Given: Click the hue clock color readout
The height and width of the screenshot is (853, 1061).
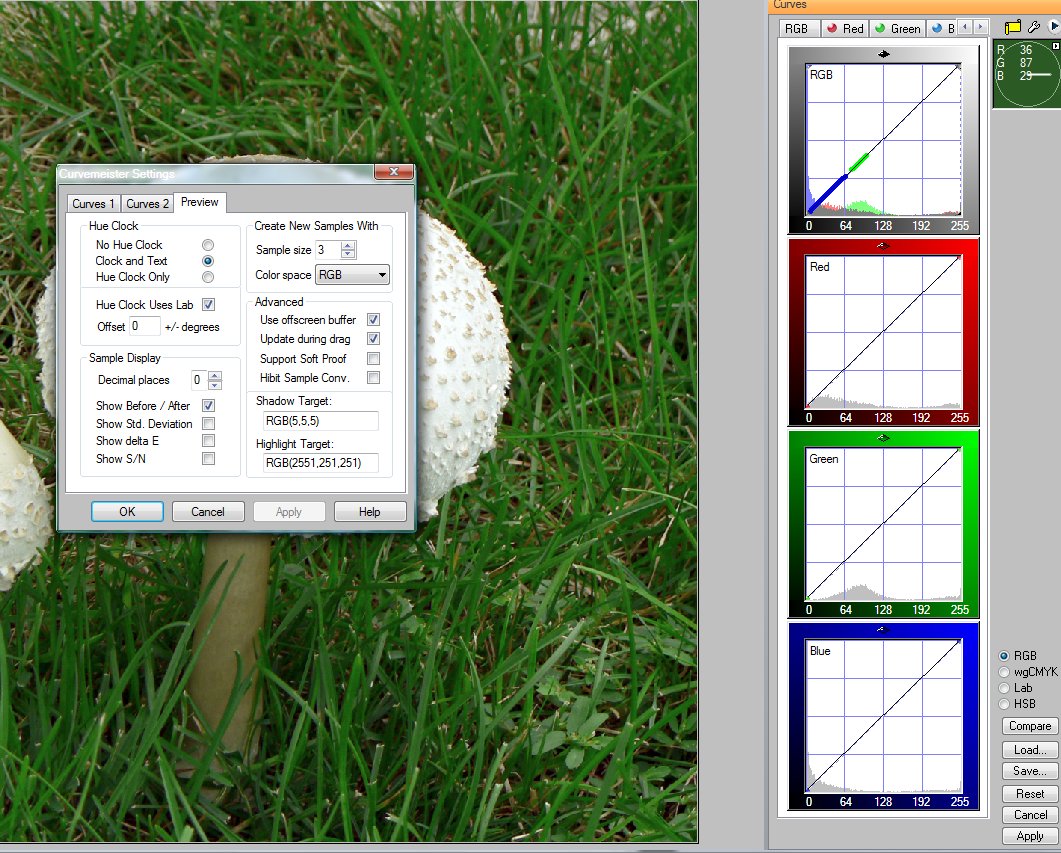Looking at the screenshot, I should [x=1026, y=74].
